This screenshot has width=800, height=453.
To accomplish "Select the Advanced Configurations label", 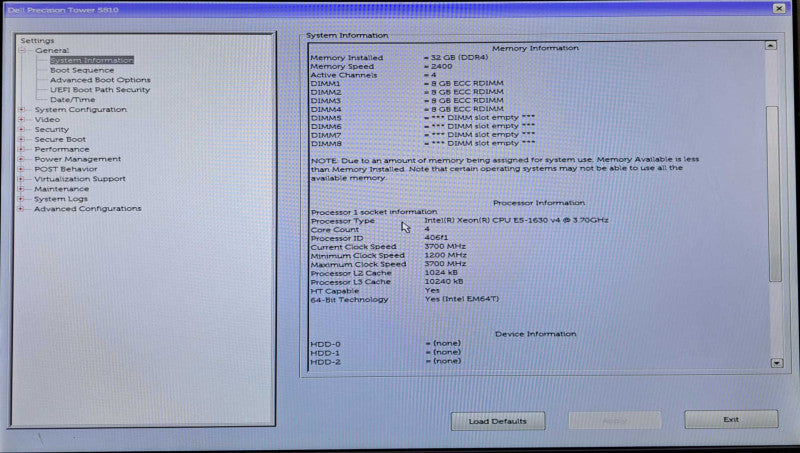I will tap(88, 209).
